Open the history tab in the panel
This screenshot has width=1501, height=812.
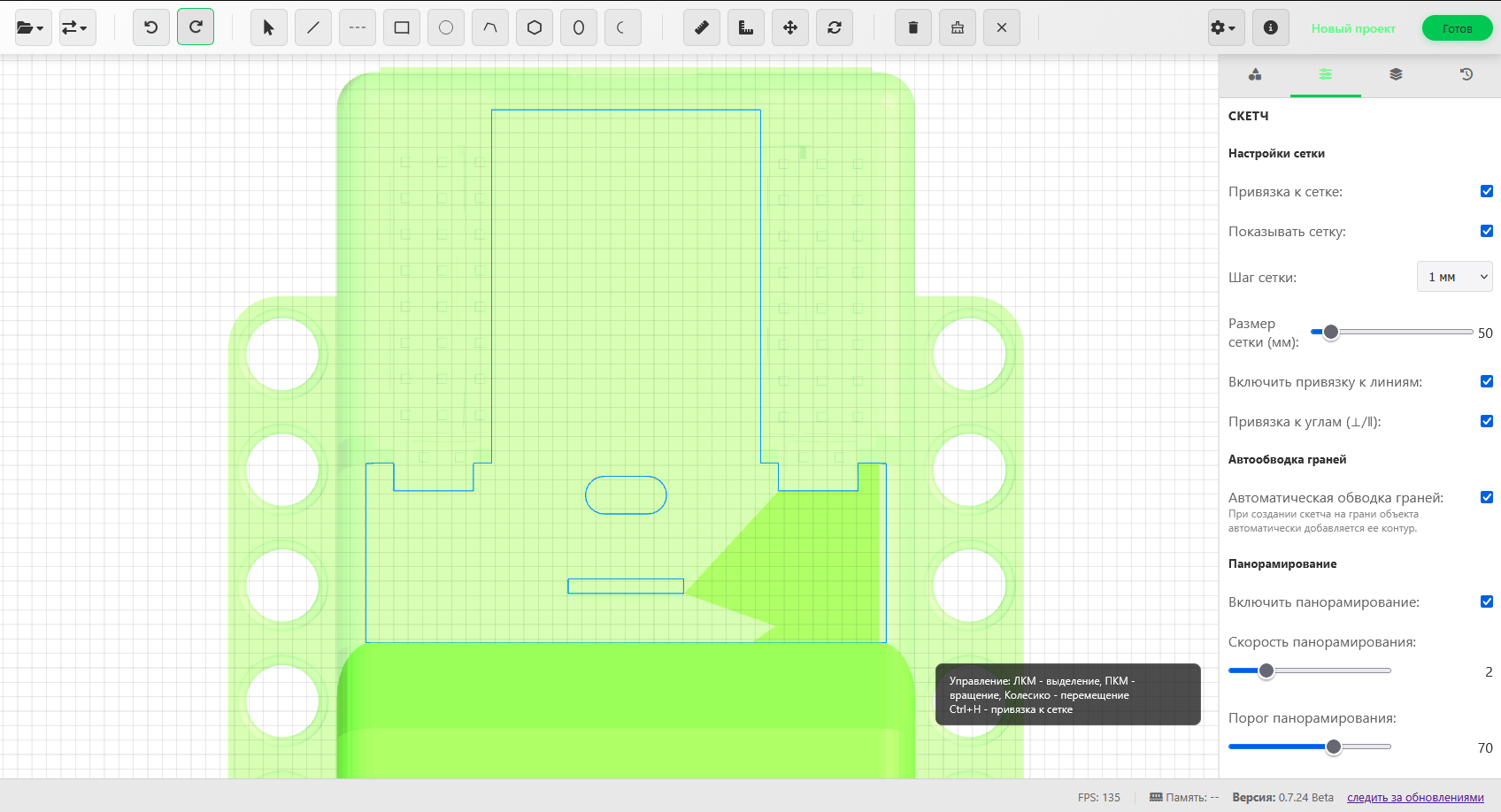pyautogui.click(x=1466, y=74)
